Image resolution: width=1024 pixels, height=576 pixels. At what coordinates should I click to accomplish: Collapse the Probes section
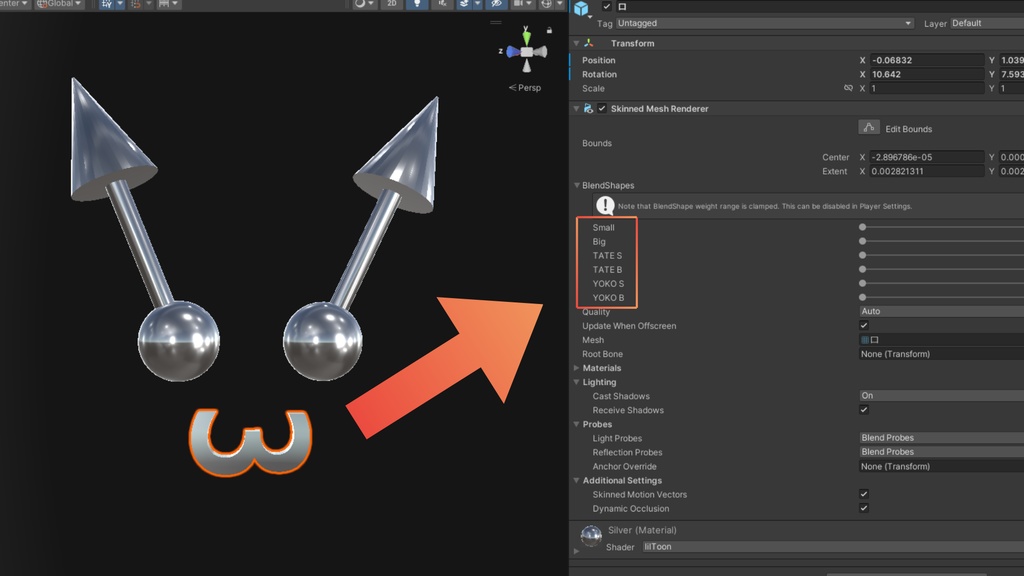577,424
